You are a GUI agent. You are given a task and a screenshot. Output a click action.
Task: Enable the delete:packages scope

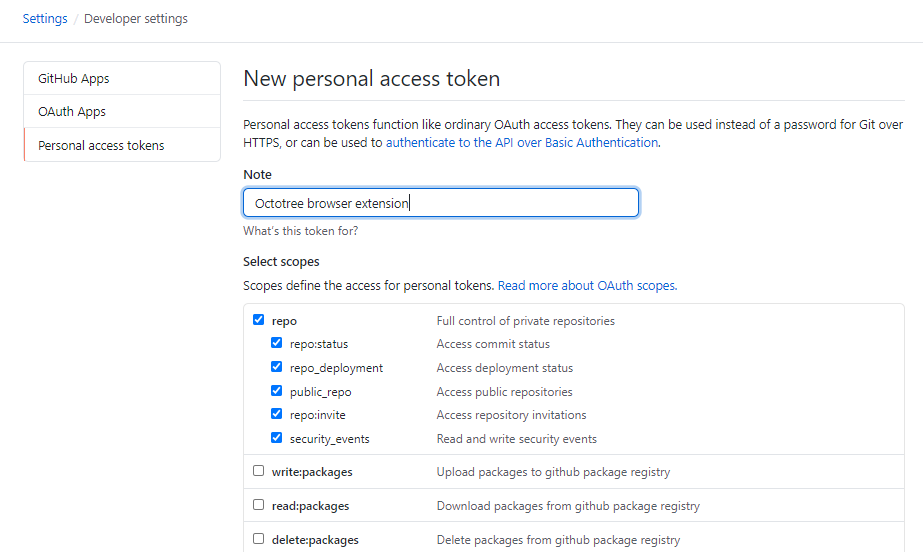[258, 538]
